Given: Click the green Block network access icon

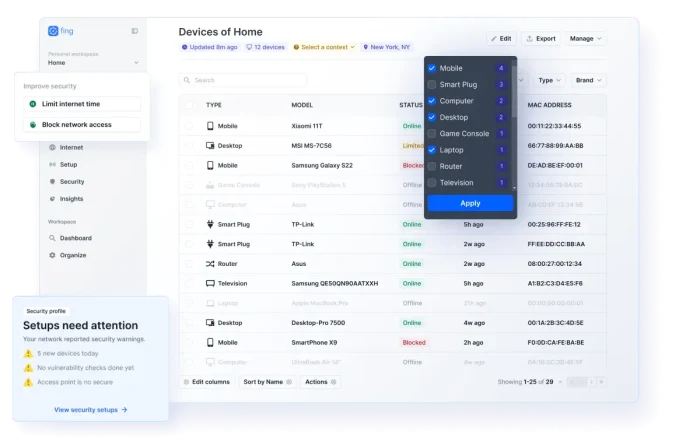Looking at the screenshot, I should click(x=33, y=125).
